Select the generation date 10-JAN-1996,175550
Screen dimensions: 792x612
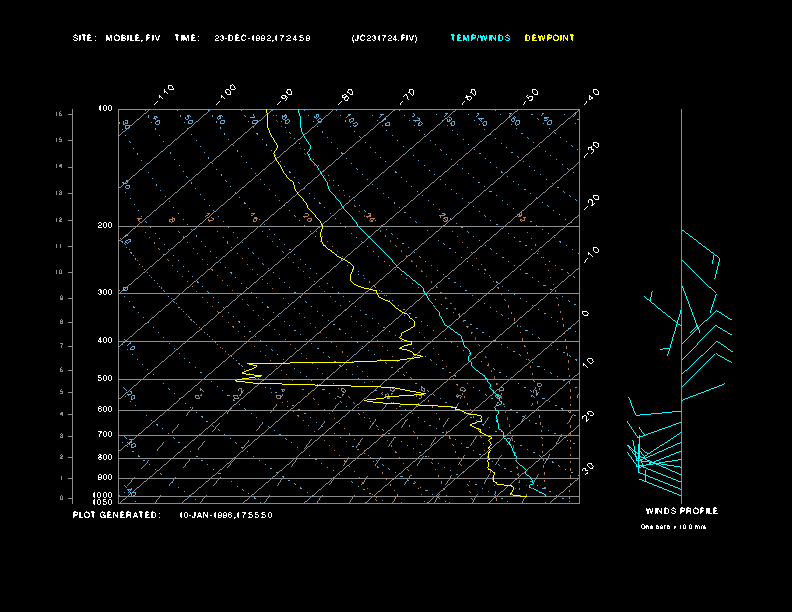(x=226, y=515)
